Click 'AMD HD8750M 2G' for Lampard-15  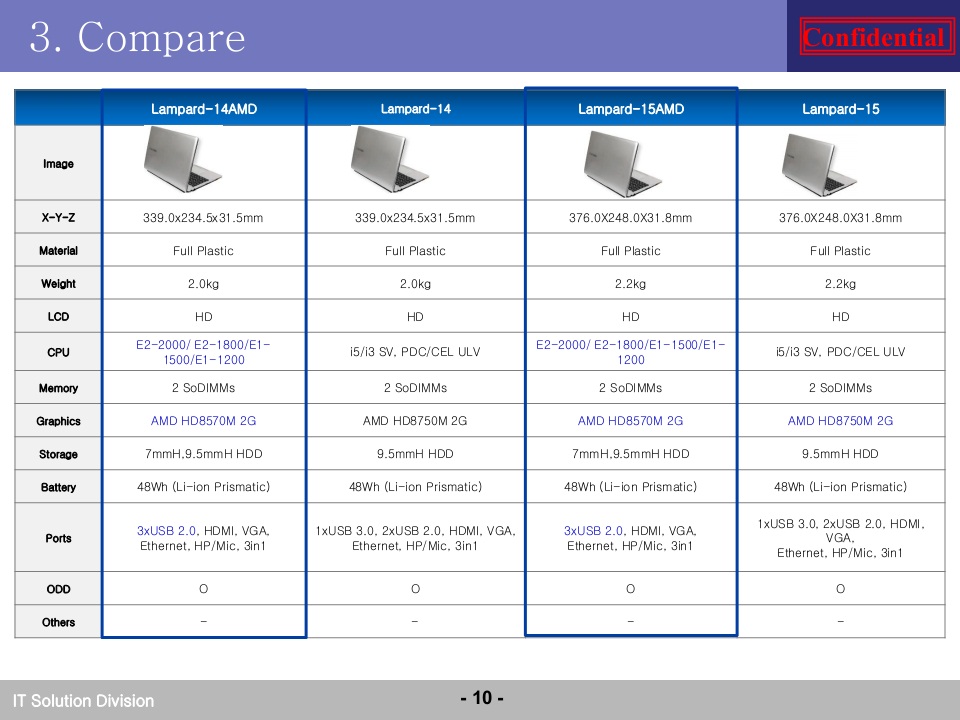(840, 421)
